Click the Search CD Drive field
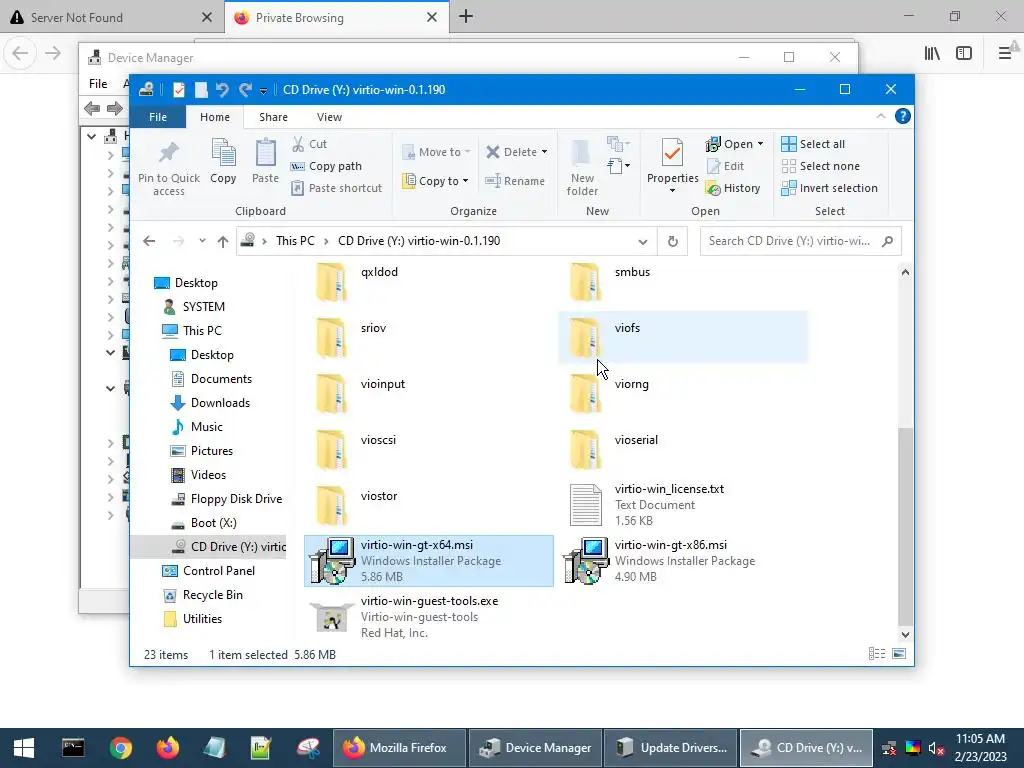Screen dimensions: 1024x768 point(800,241)
